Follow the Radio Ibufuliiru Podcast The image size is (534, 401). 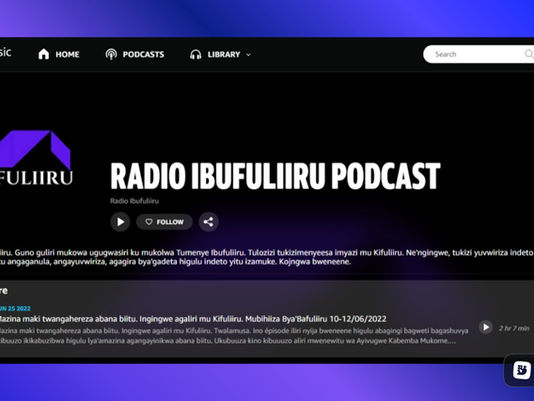164,222
